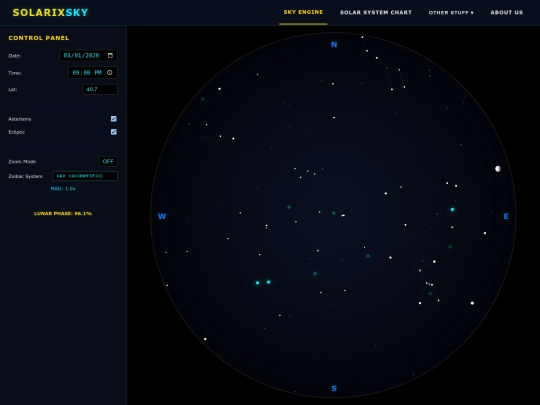The height and width of the screenshot is (405, 540).
Task: Click the S compass marker
Action: (334, 388)
